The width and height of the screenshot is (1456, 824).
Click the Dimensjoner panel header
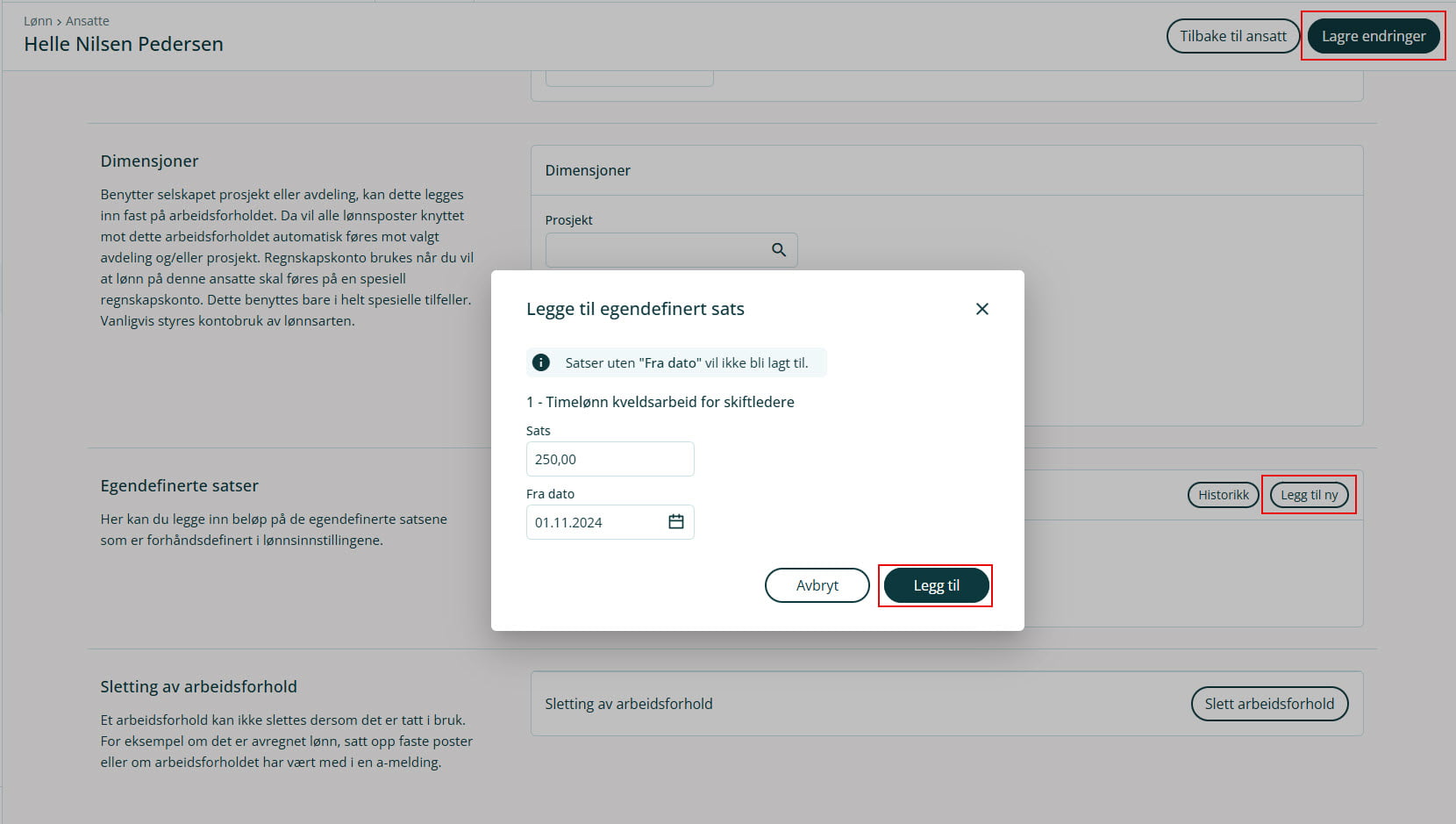[x=588, y=170]
